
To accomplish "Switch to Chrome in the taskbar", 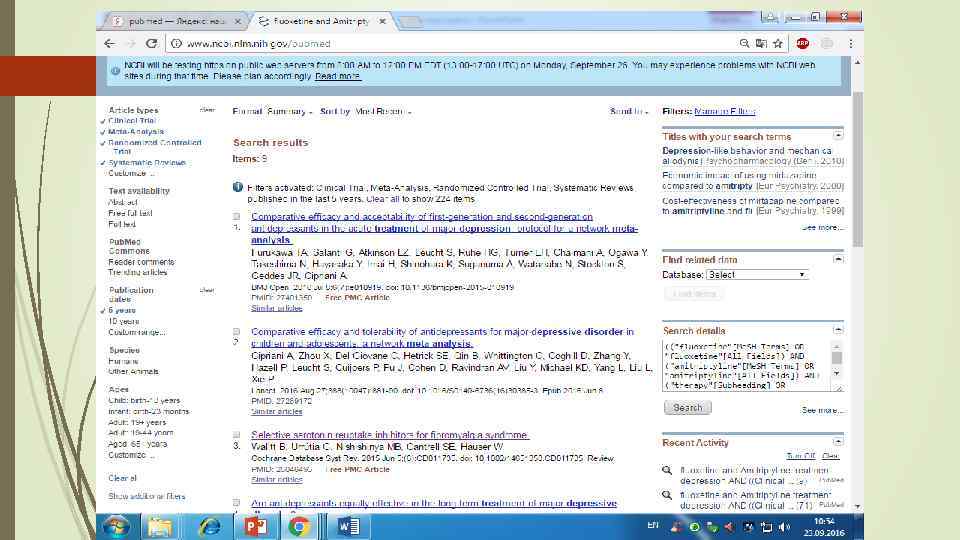I will point(299,527).
